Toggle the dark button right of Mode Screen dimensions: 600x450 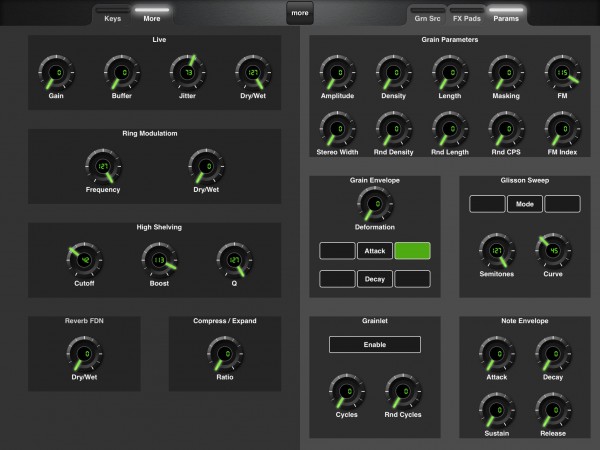pos(562,204)
